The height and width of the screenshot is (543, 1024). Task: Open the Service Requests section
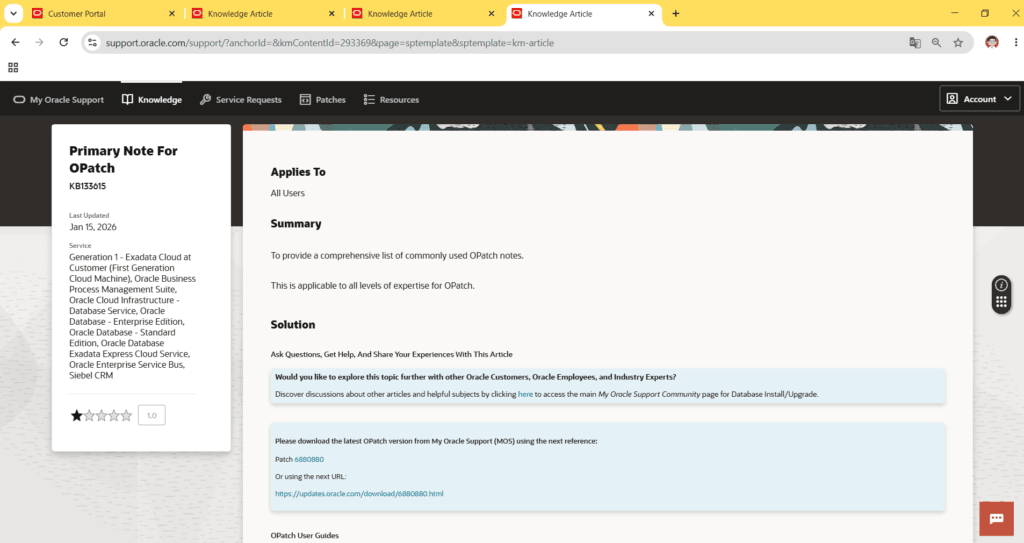point(240,99)
